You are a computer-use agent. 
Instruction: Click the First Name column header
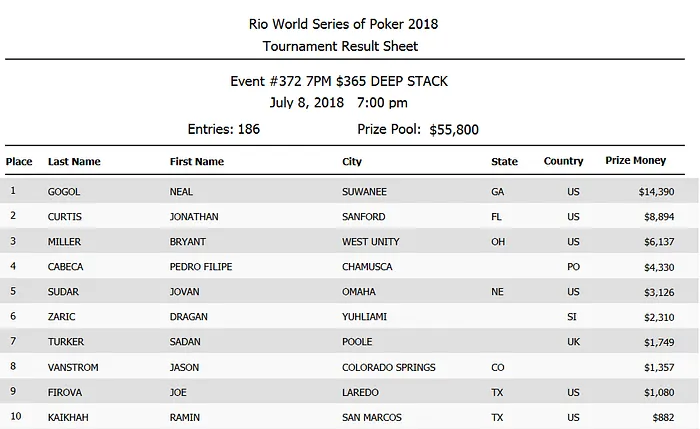(x=197, y=161)
